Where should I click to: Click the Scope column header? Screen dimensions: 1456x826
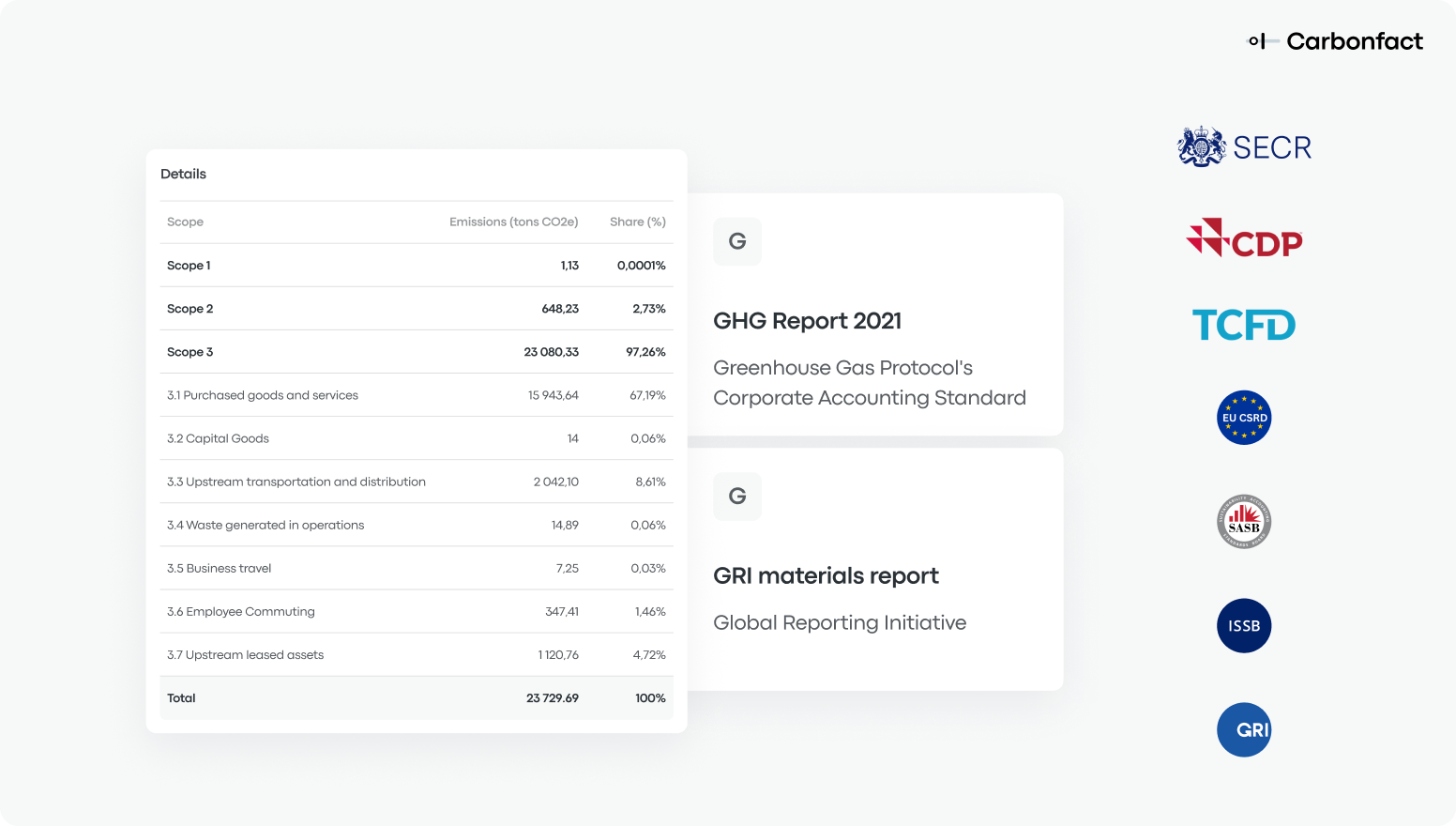[x=185, y=222]
